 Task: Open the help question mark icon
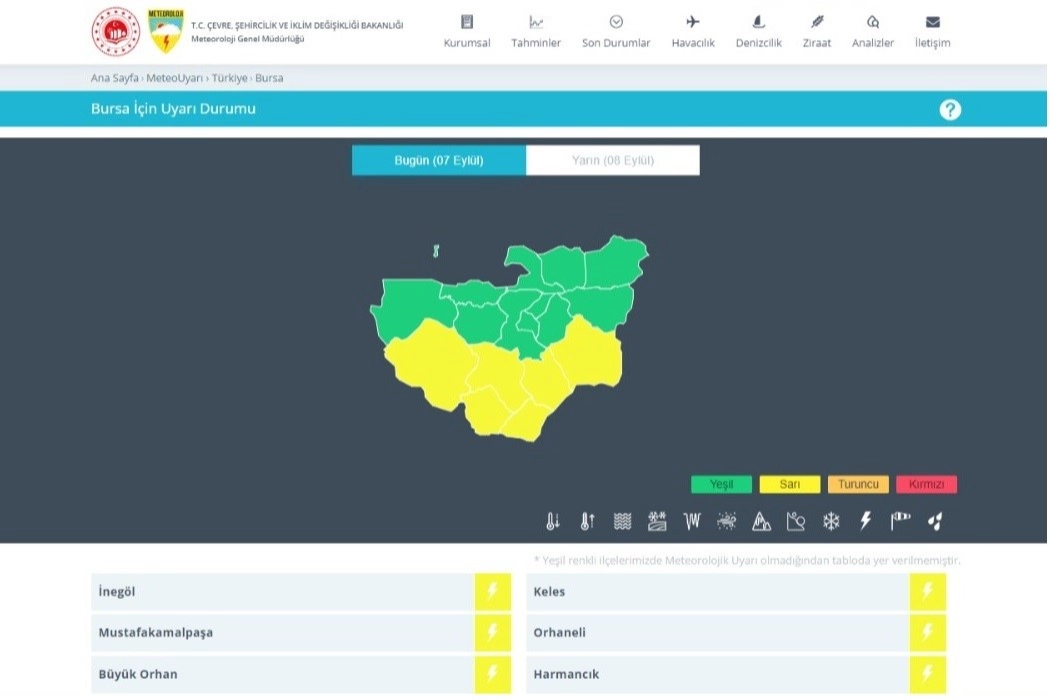pyautogui.click(x=950, y=110)
